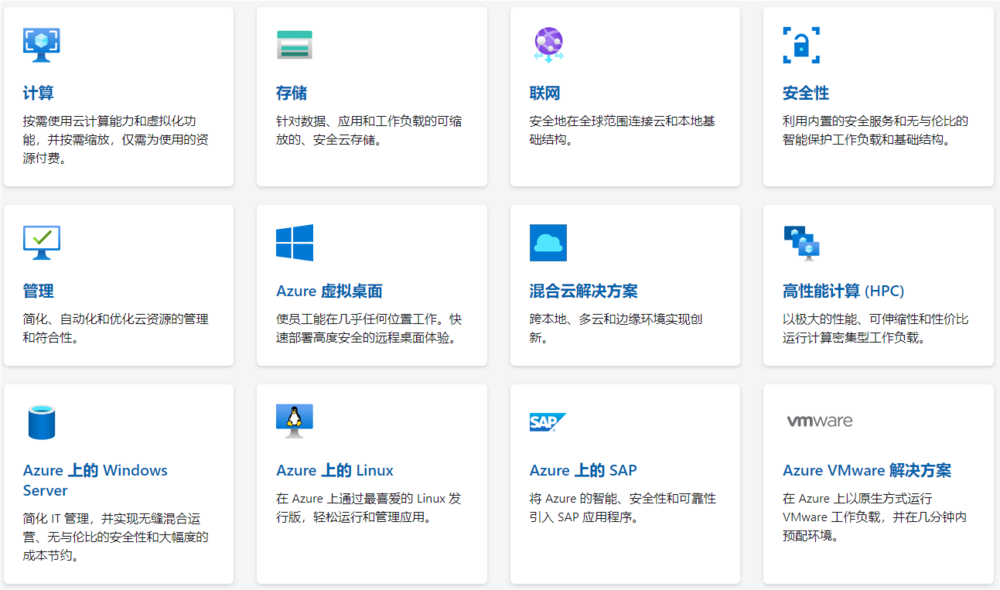Click the 管理 monitor checkmark icon
The image size is (1000, 590).
click(x=42, y=242)
